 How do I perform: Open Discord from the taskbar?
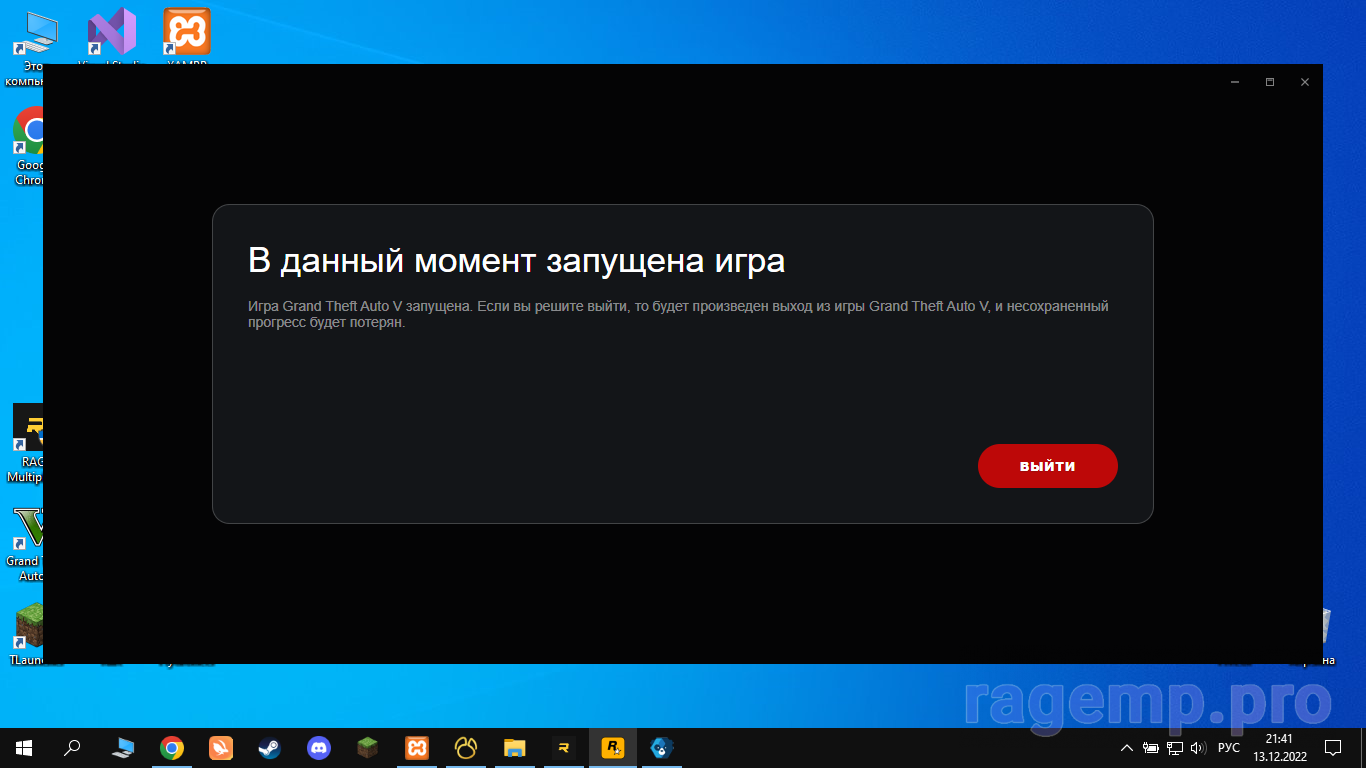(319, 747)
